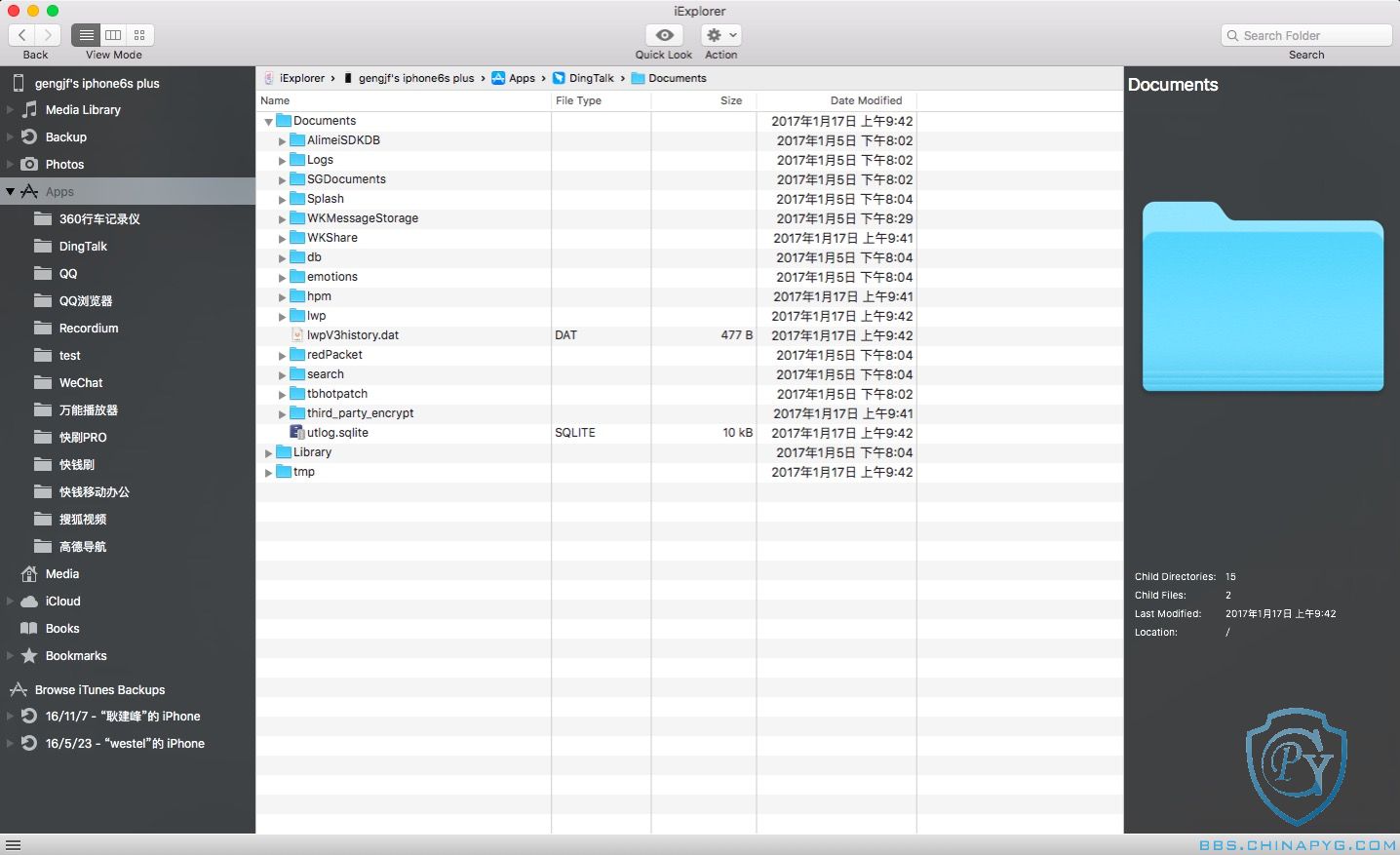Screen dimensions: 1400x855
Task: Open the 360行车记录仪 app folder
Action: click(99, 218)
